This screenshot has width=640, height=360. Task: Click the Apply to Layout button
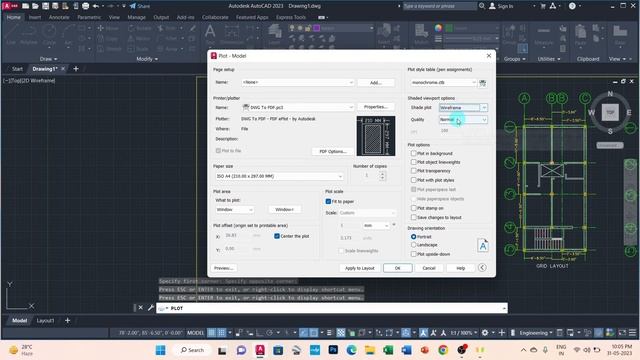click(360, 268)
